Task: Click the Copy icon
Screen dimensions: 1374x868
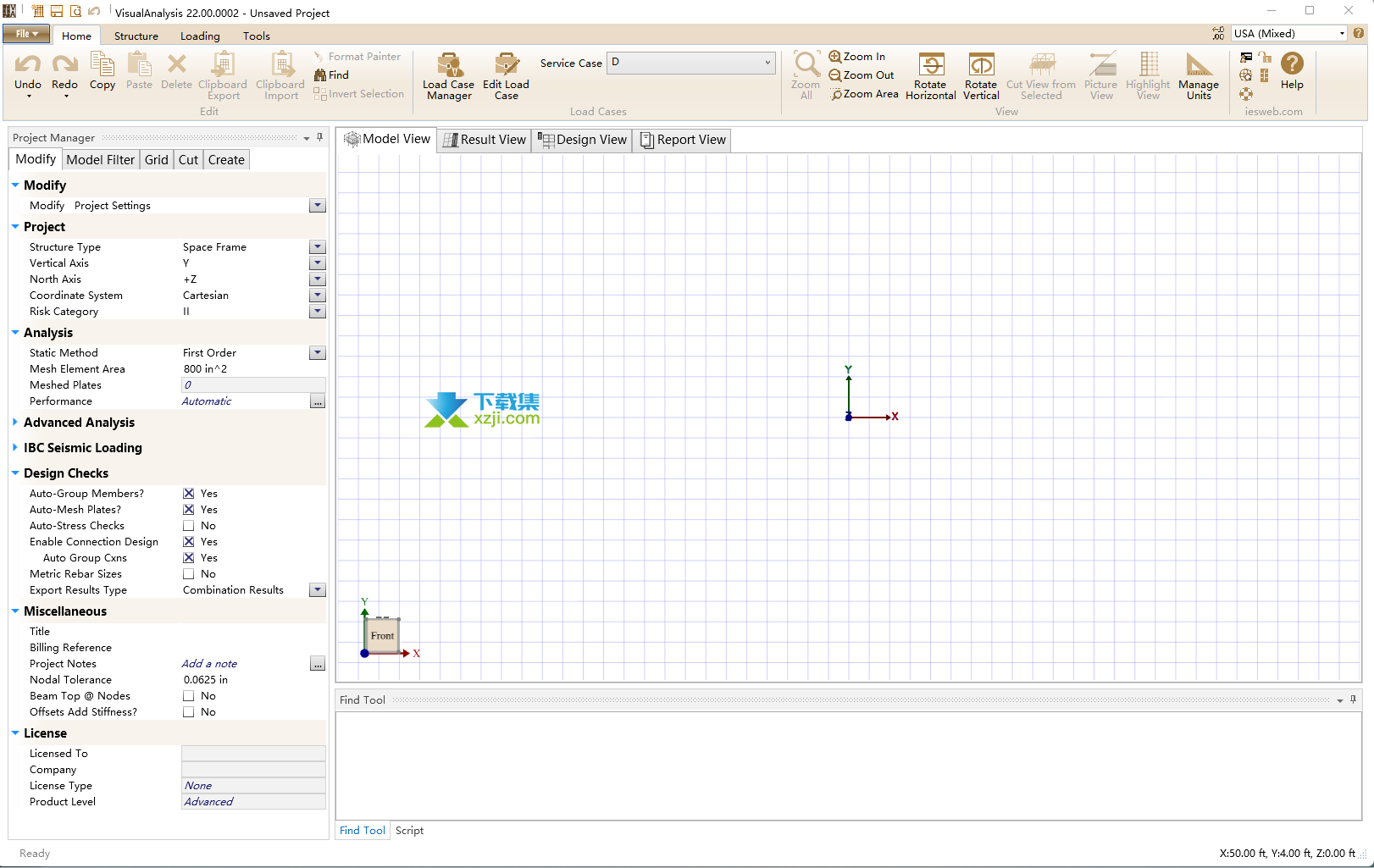Action: 102,64
